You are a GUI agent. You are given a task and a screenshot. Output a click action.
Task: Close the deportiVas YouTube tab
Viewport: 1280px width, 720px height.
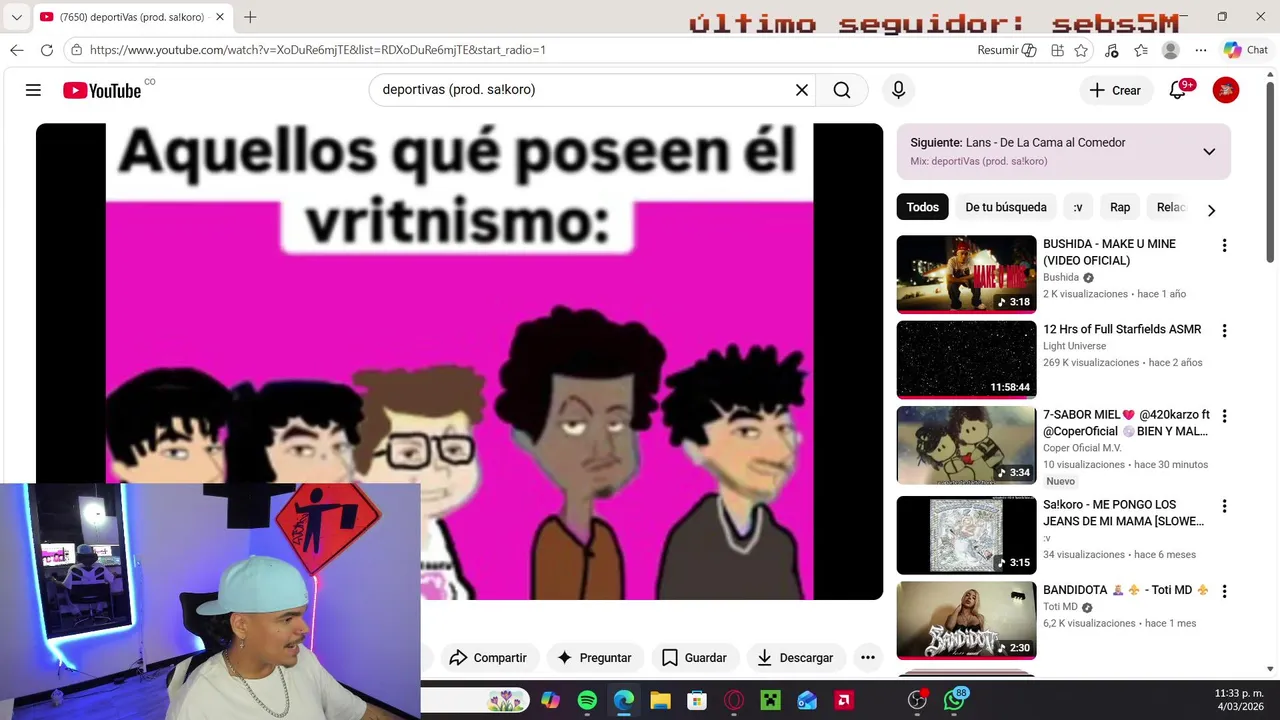pos(220,17)
